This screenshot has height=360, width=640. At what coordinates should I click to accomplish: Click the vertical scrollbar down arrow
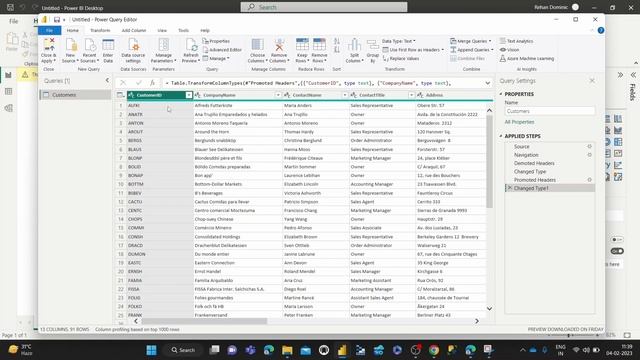click(x=489, y=309)
